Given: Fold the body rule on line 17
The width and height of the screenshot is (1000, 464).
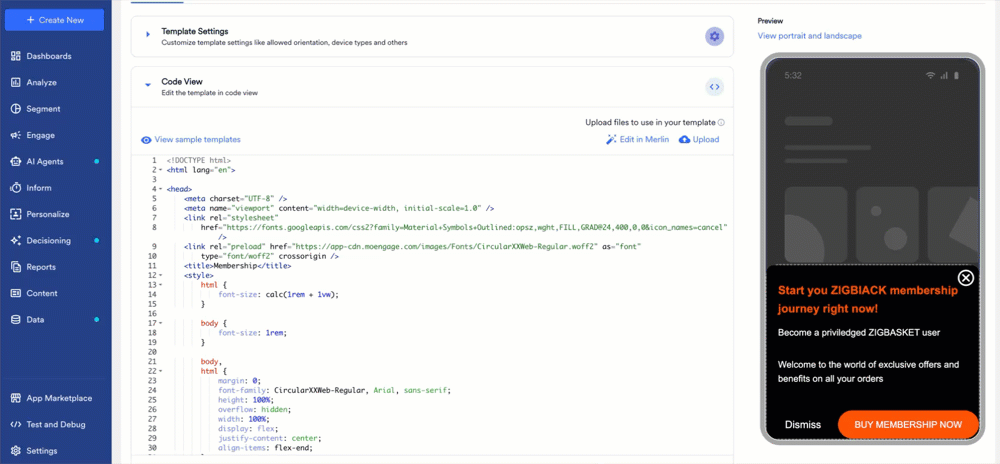Looking at the screenshot, I should pos(160,323).
